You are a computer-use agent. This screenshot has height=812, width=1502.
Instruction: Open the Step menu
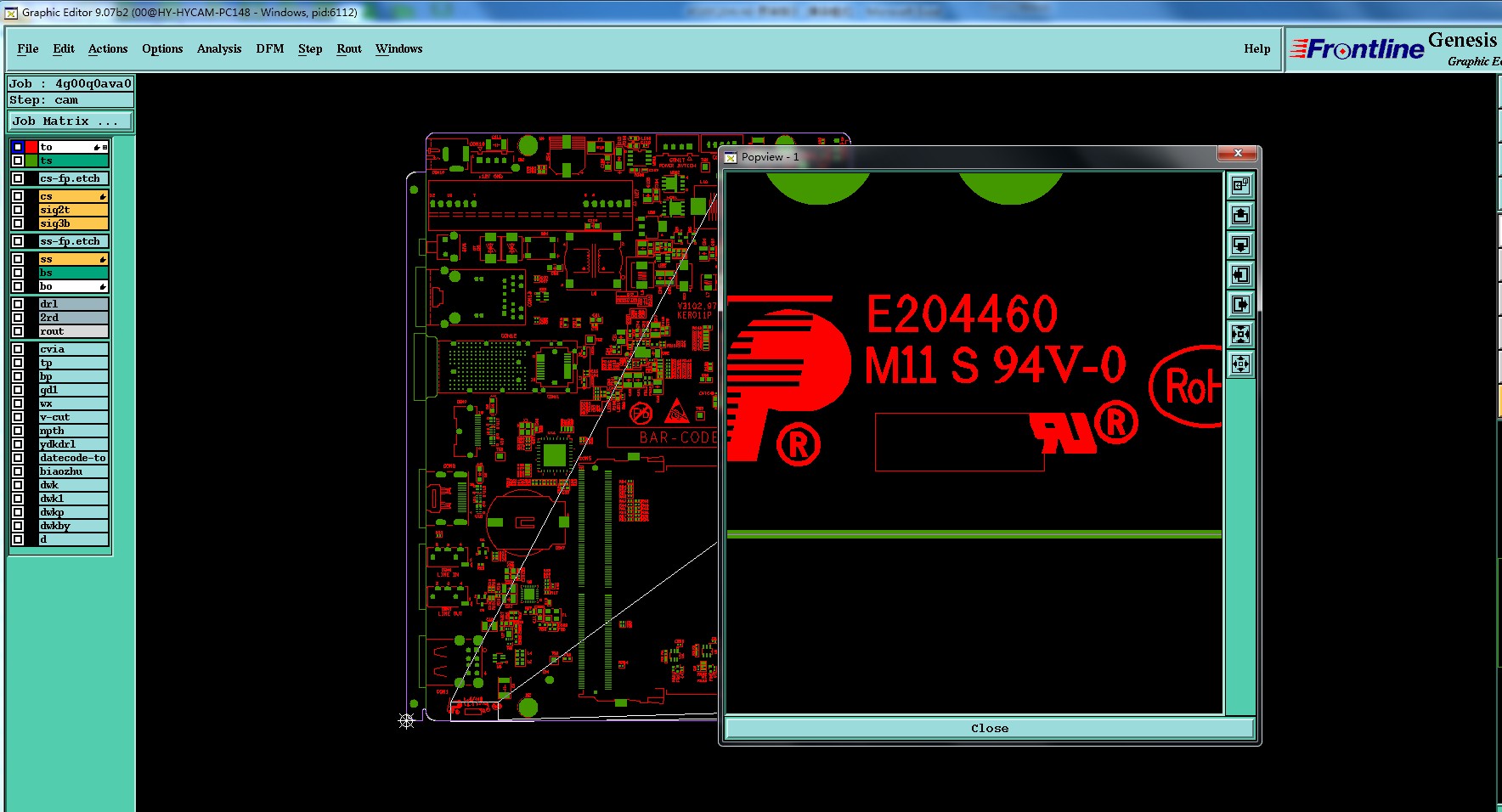(310, 49)
